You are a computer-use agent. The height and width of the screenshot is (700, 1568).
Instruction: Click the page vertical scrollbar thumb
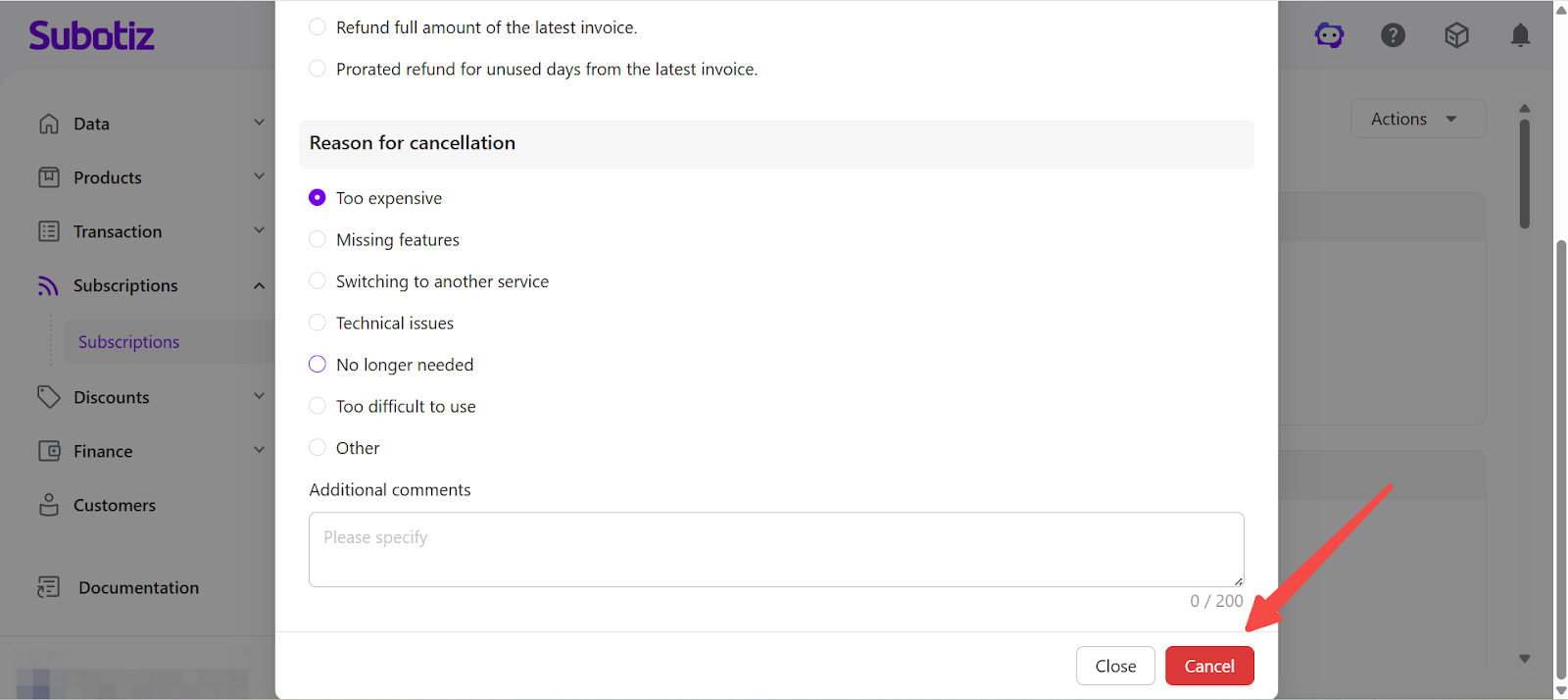point(1561,461)
